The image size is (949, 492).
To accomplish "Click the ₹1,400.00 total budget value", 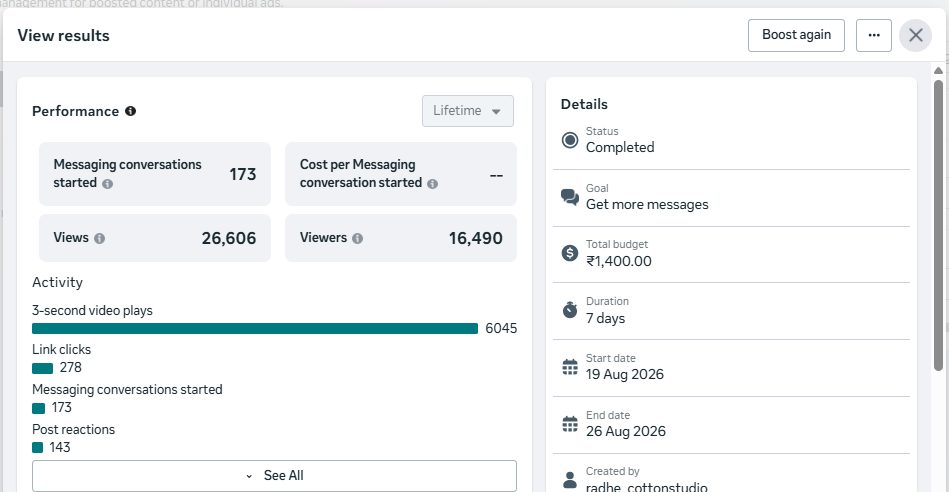I will 619,261.
